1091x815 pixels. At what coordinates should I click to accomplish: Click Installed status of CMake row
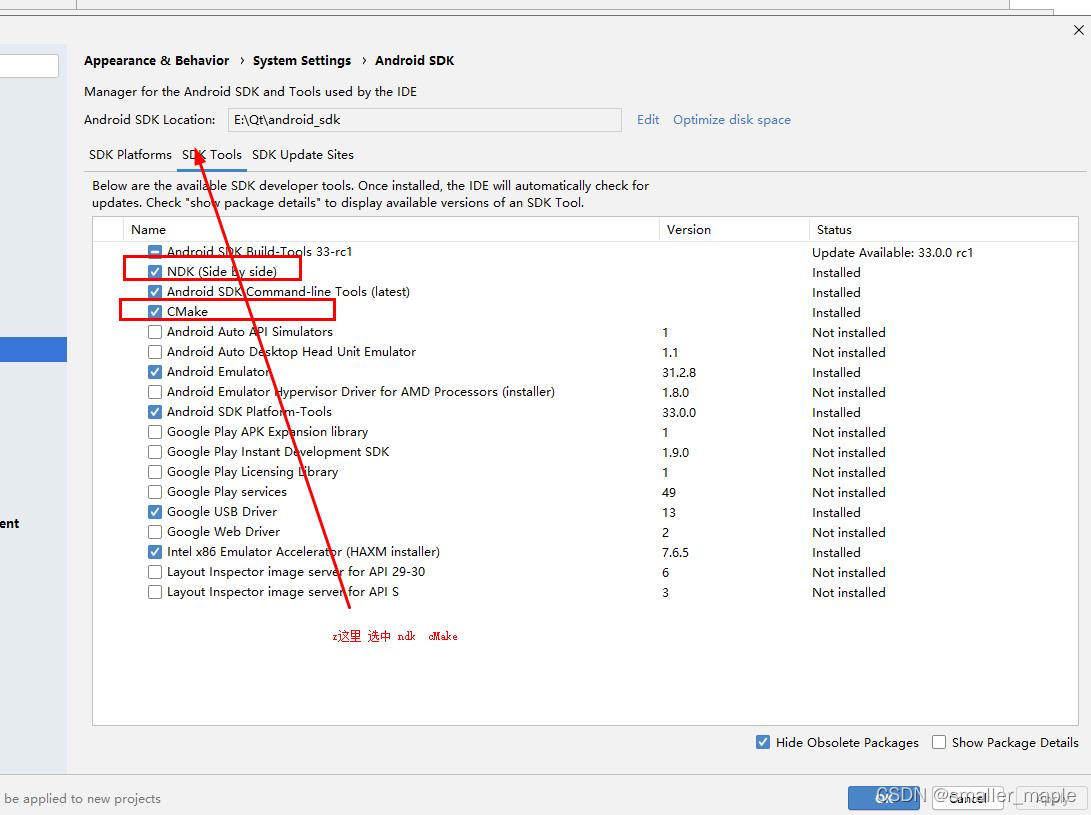[x=836, y=312]
